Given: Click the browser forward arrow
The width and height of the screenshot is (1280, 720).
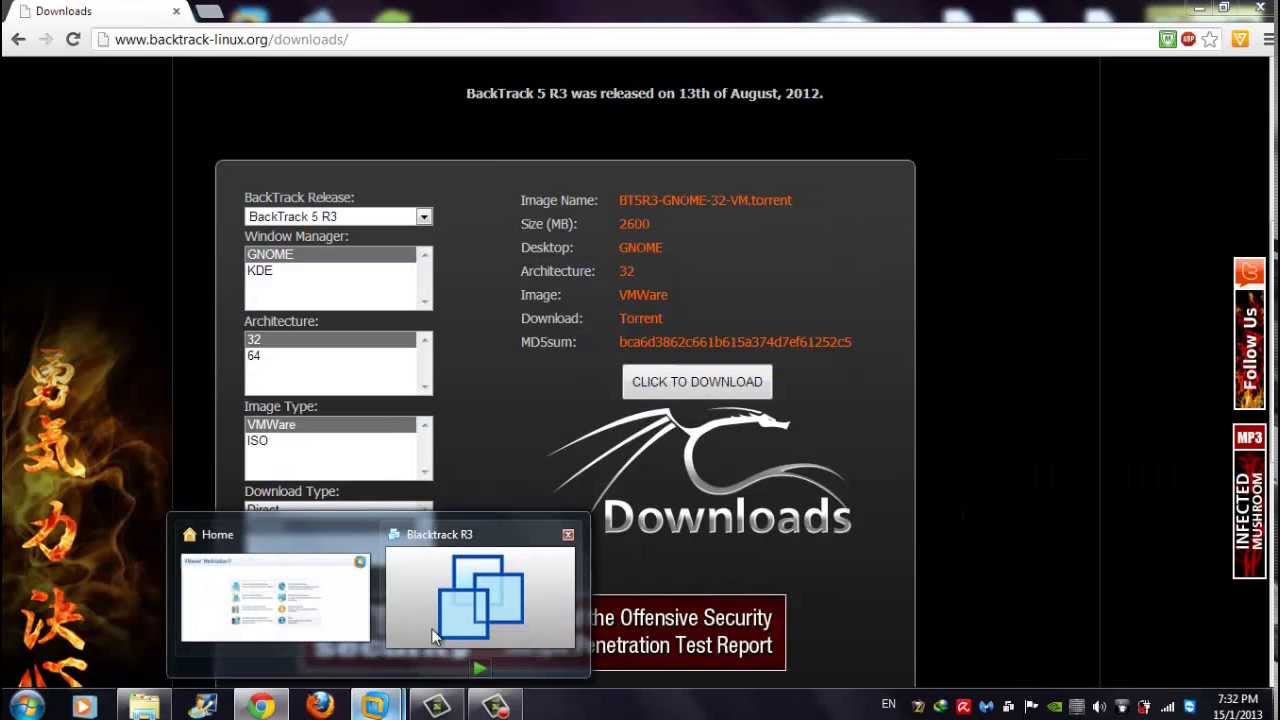Looking at the screenshot, I should (45, 39).
